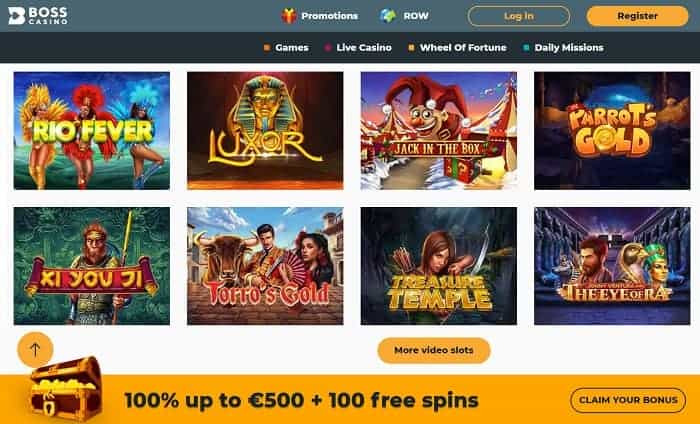Click the Register button

click(x=638, y=16)
